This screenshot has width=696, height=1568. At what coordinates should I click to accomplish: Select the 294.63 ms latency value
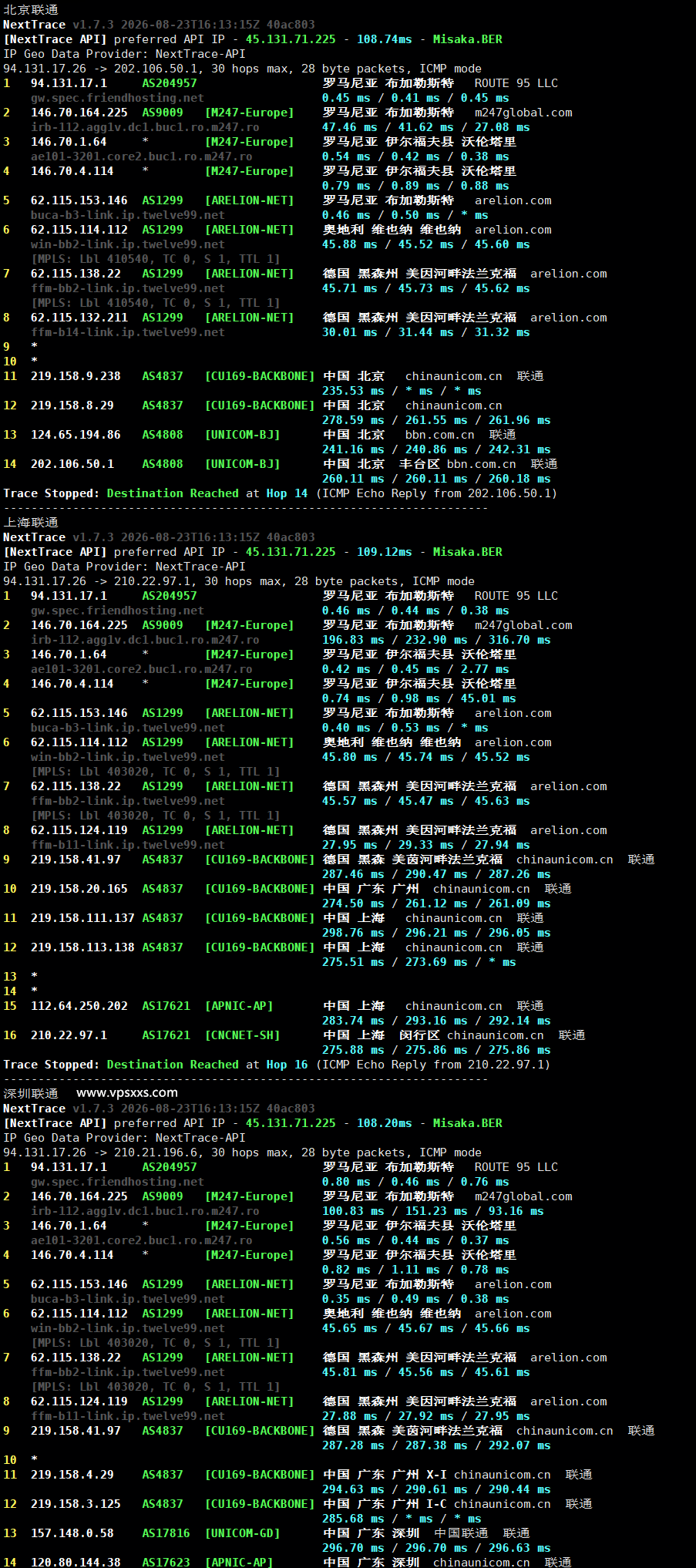353,1489
